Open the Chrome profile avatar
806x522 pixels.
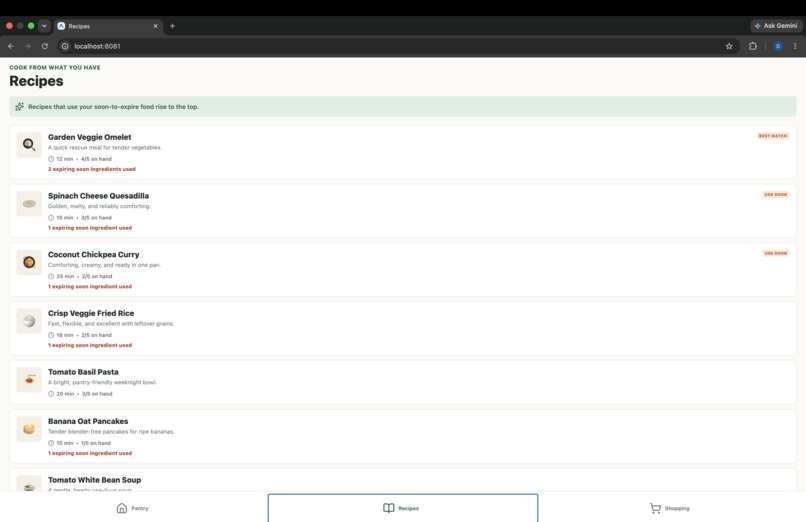pyautogui.click(x=778, y=46)
